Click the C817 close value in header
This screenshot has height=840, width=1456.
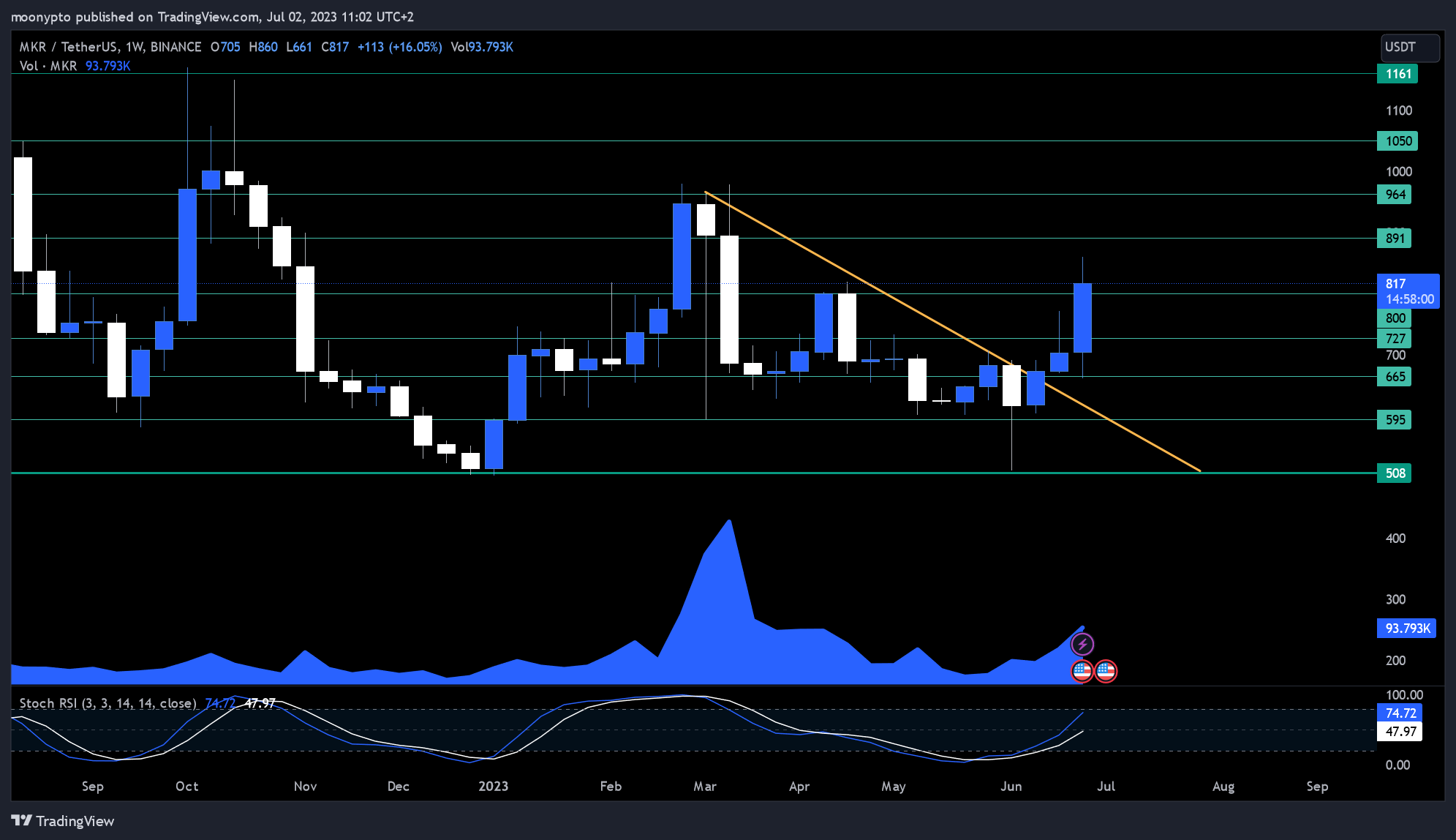pyautogui.click(x=335, y=48)
